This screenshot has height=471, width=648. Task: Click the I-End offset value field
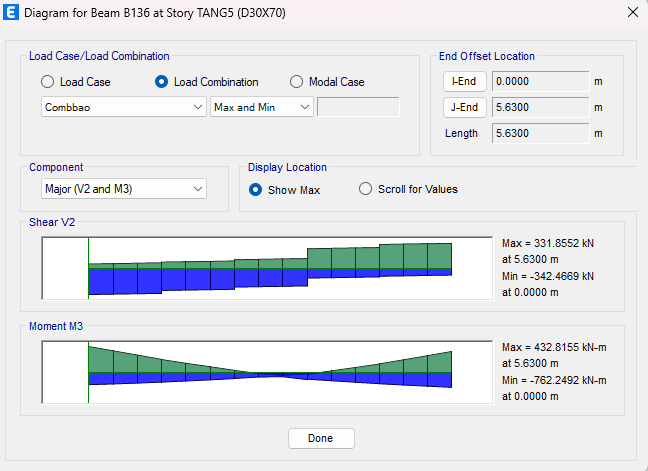click(x=539, y=81)
